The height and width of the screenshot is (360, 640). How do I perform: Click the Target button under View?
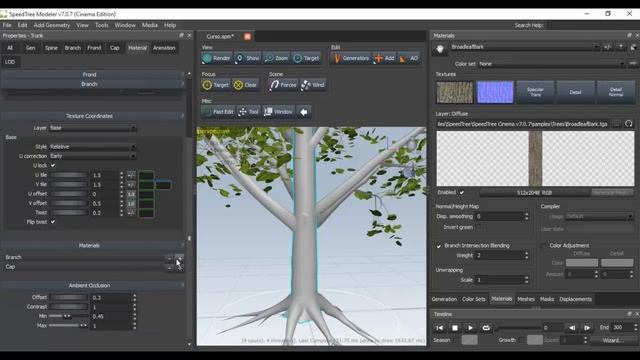(x=306, y=58)
